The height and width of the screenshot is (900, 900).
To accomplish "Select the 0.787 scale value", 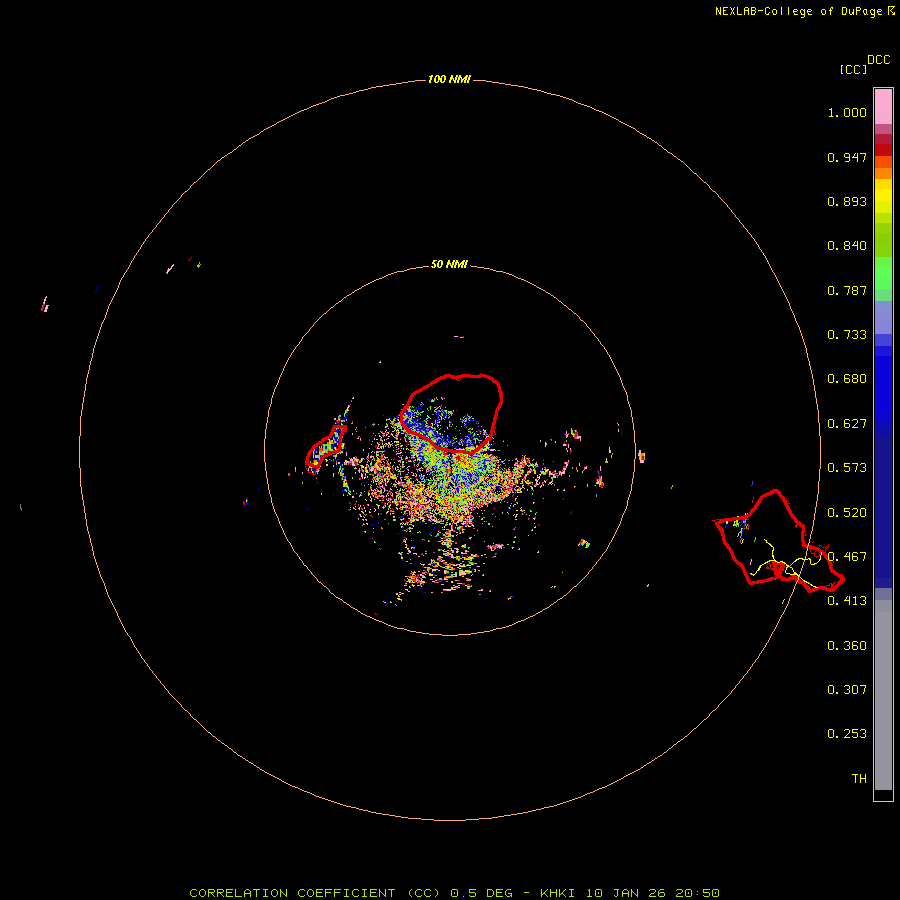I will tap(847, 290).
